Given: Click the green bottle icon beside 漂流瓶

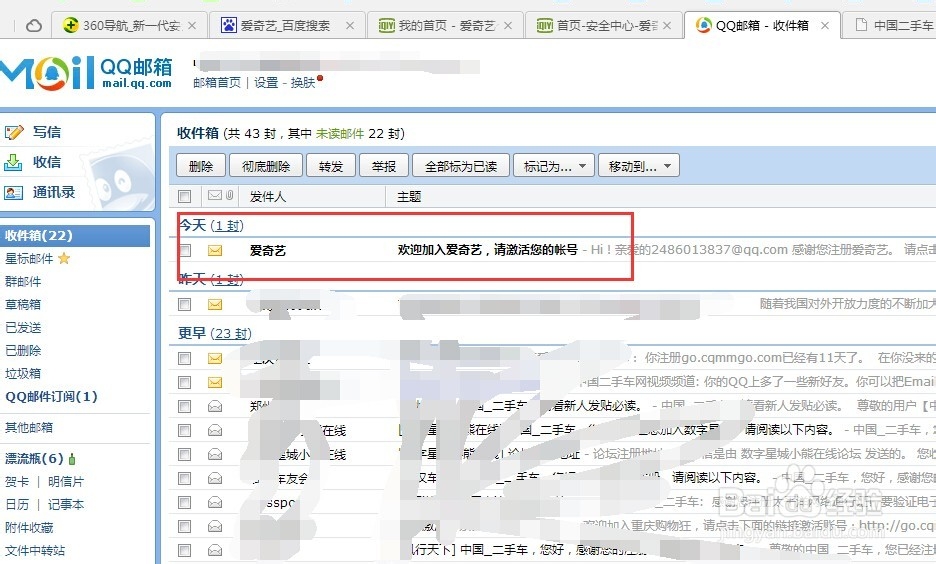Looking at the screenshot, I should click(72, 459).
